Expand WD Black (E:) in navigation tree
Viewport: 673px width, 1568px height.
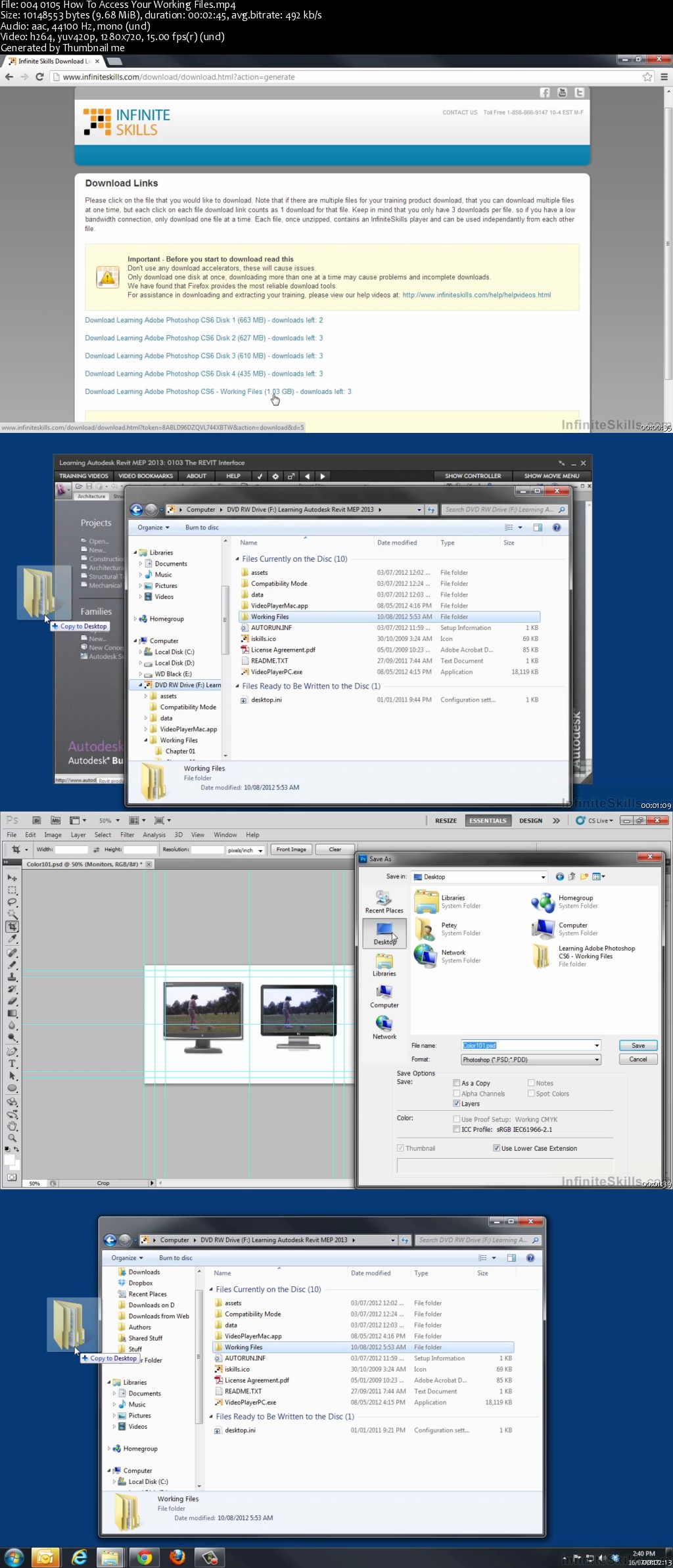click(x=141, y=674)
